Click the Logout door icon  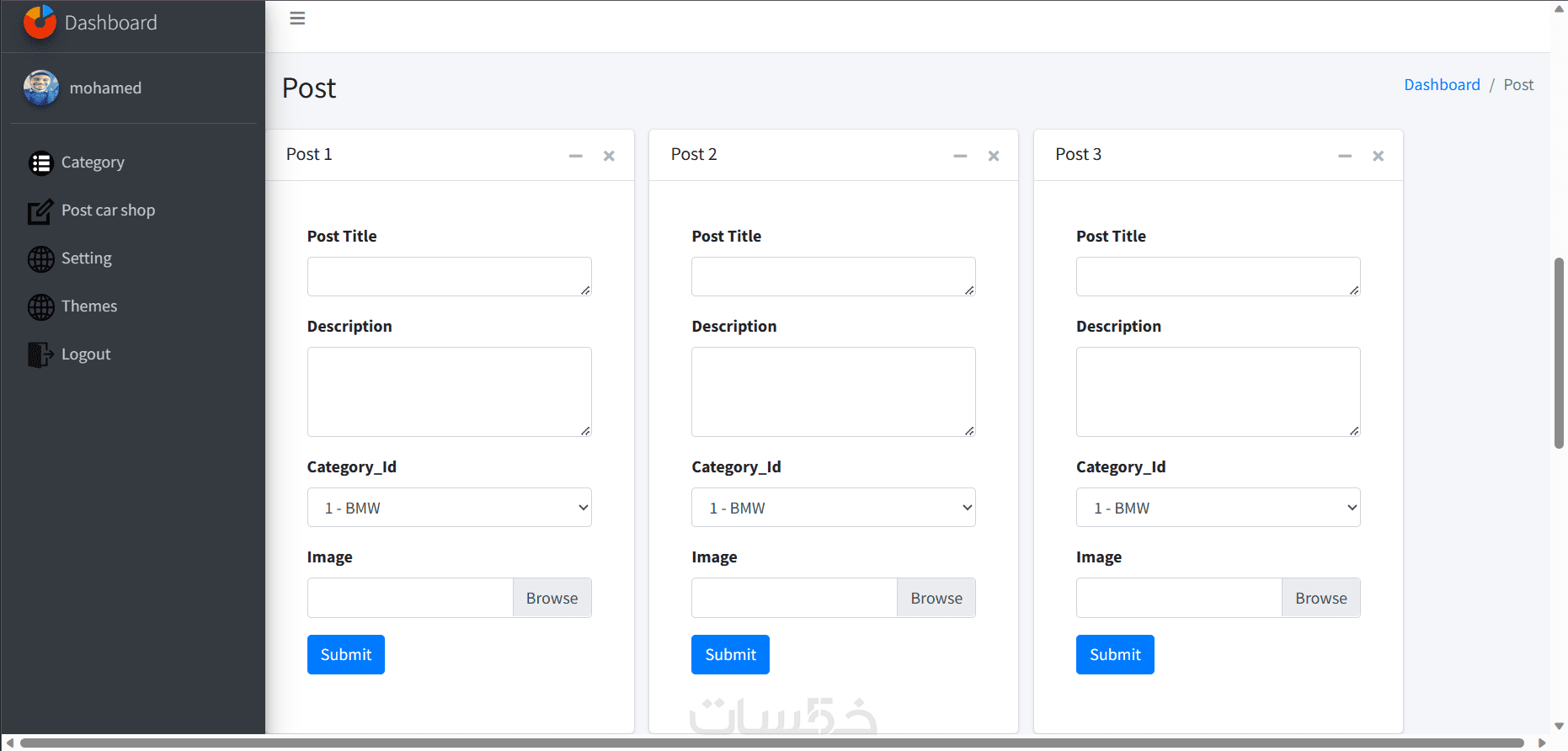[x=40, y=355]
